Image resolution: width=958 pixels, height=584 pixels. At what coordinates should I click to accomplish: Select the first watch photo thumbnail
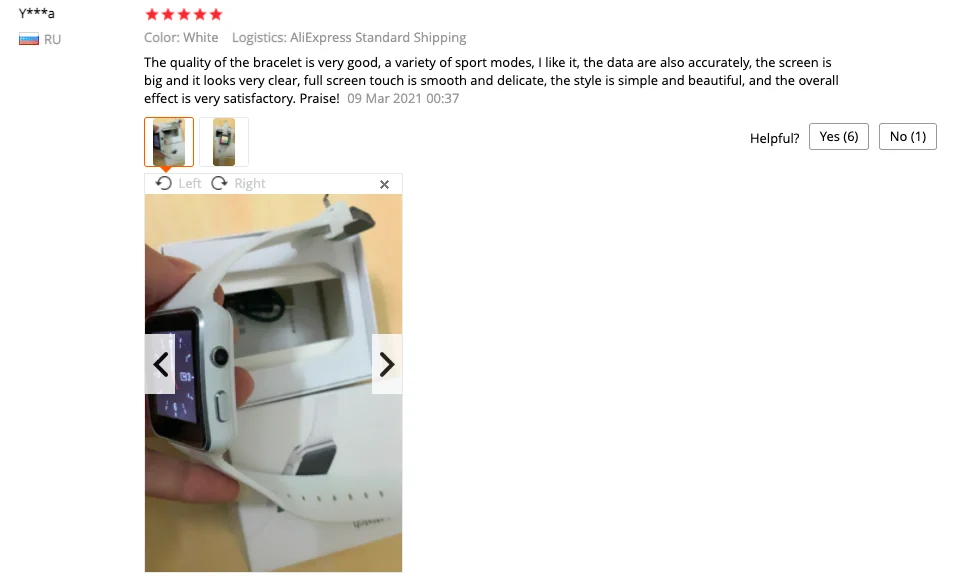tap(169, 142)
